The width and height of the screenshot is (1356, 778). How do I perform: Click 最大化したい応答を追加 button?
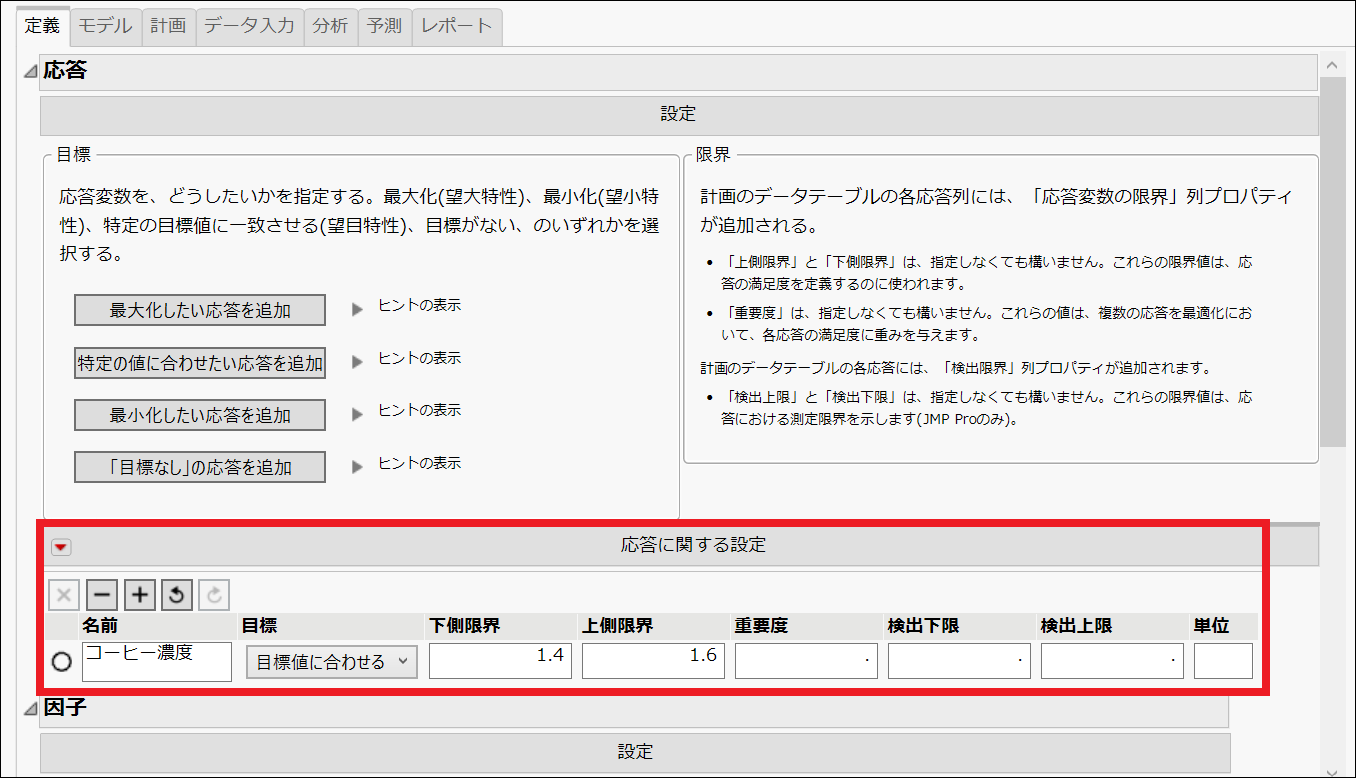pos(199,310)
